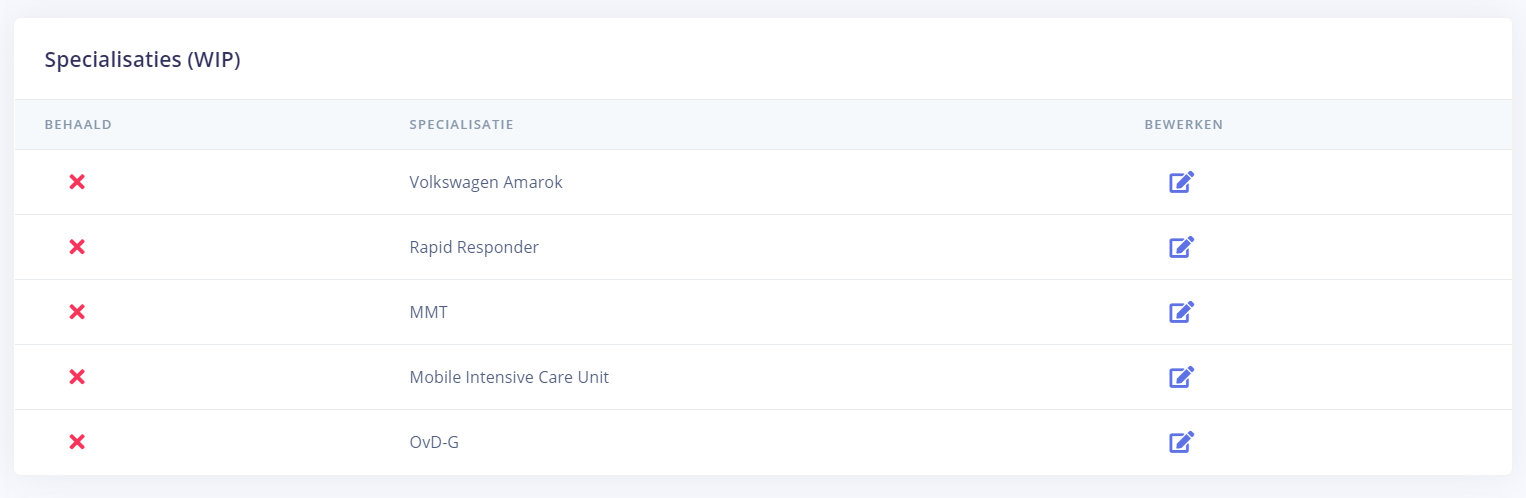Edit the Mobile Intensive Care Unit entry

[1181, 377]
